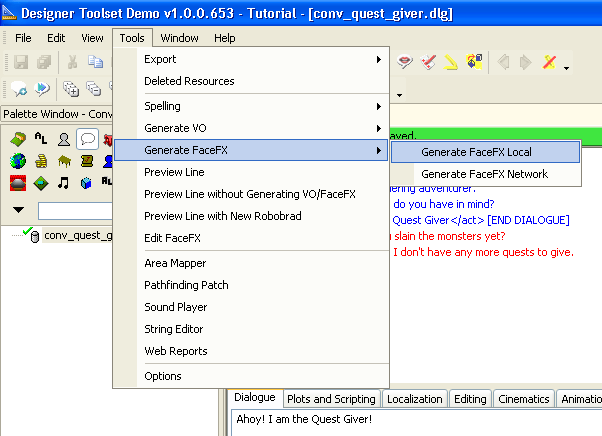The image size is (602, 436).
Task: Select the character bust palette icon
Action: pyautogui.click(x=64, y=139)
